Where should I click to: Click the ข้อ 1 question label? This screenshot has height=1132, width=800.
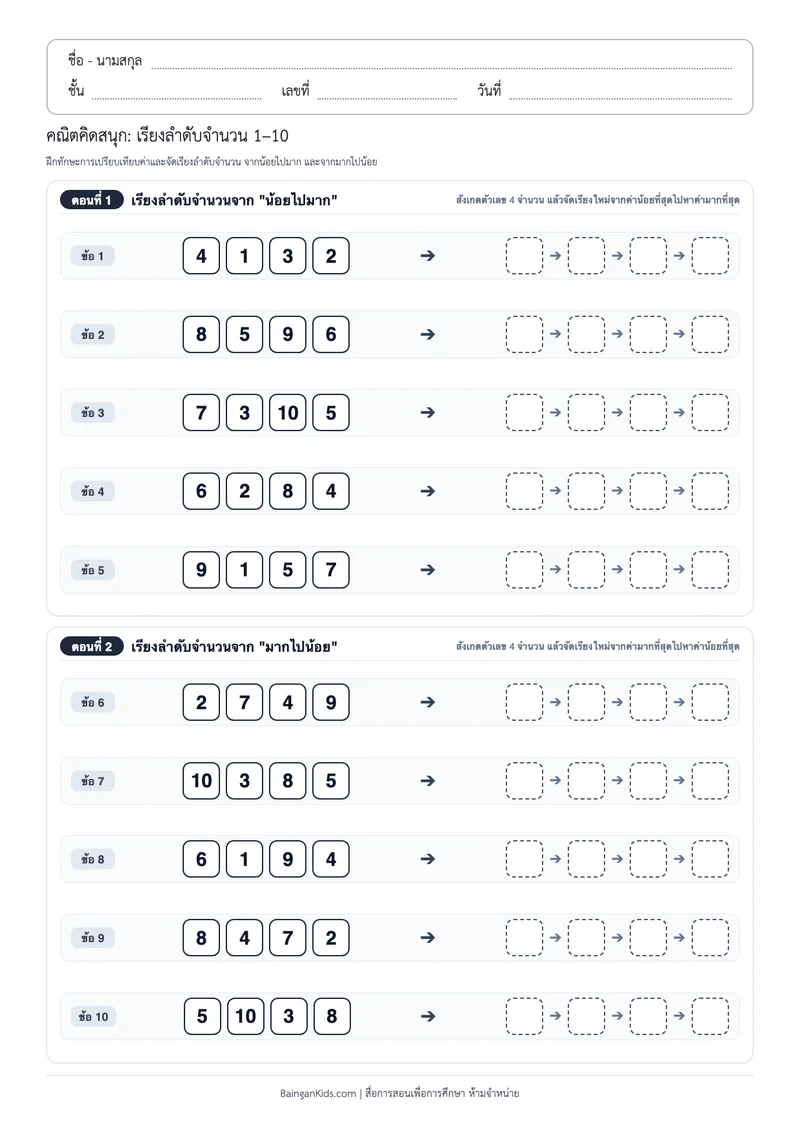tap(92, 256)
